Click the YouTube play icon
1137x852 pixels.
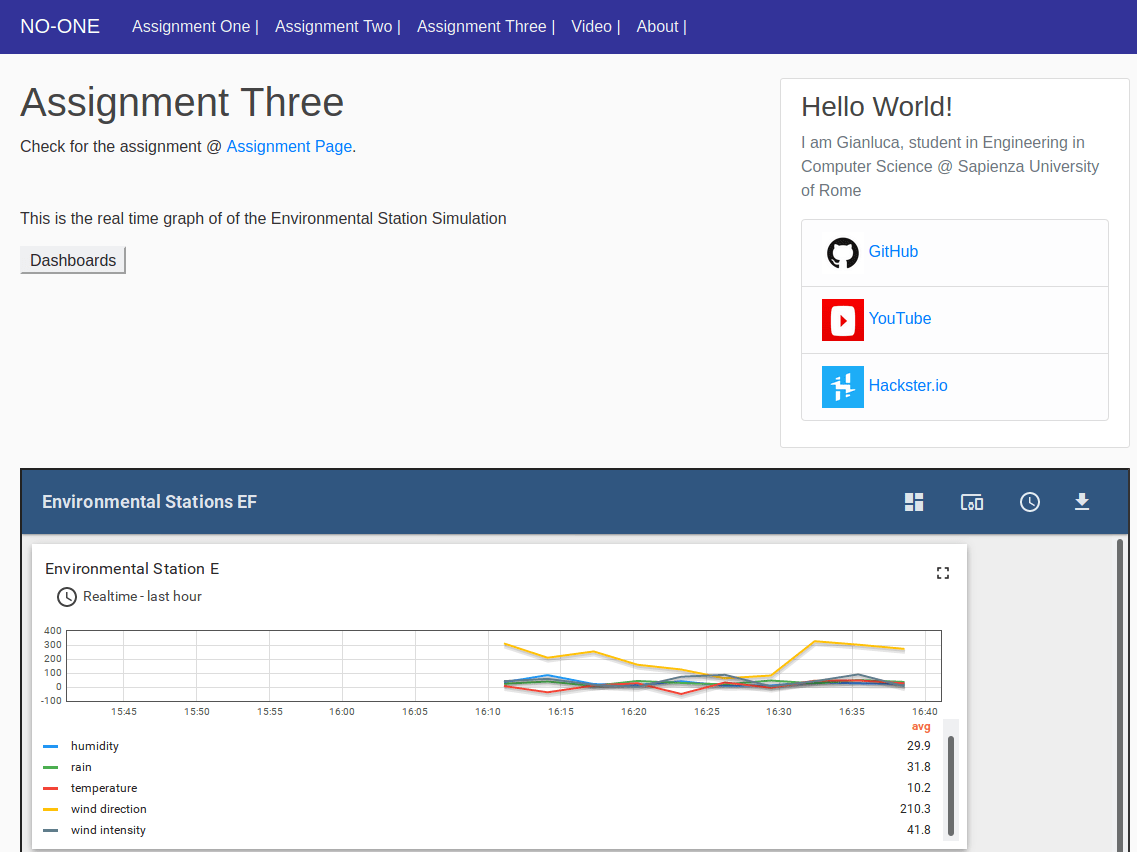843,320
